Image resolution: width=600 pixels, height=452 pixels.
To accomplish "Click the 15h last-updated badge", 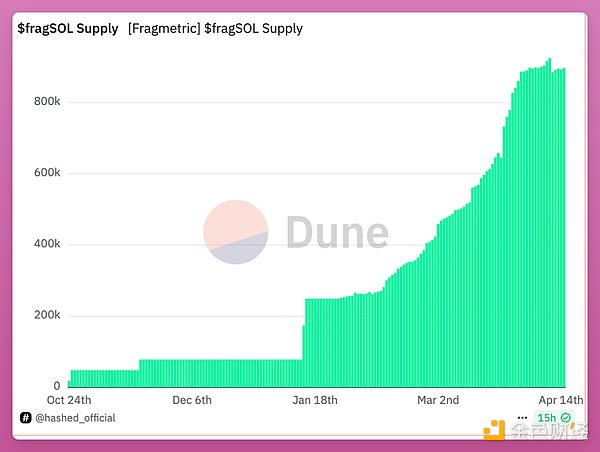I will (x=547, y=418).
